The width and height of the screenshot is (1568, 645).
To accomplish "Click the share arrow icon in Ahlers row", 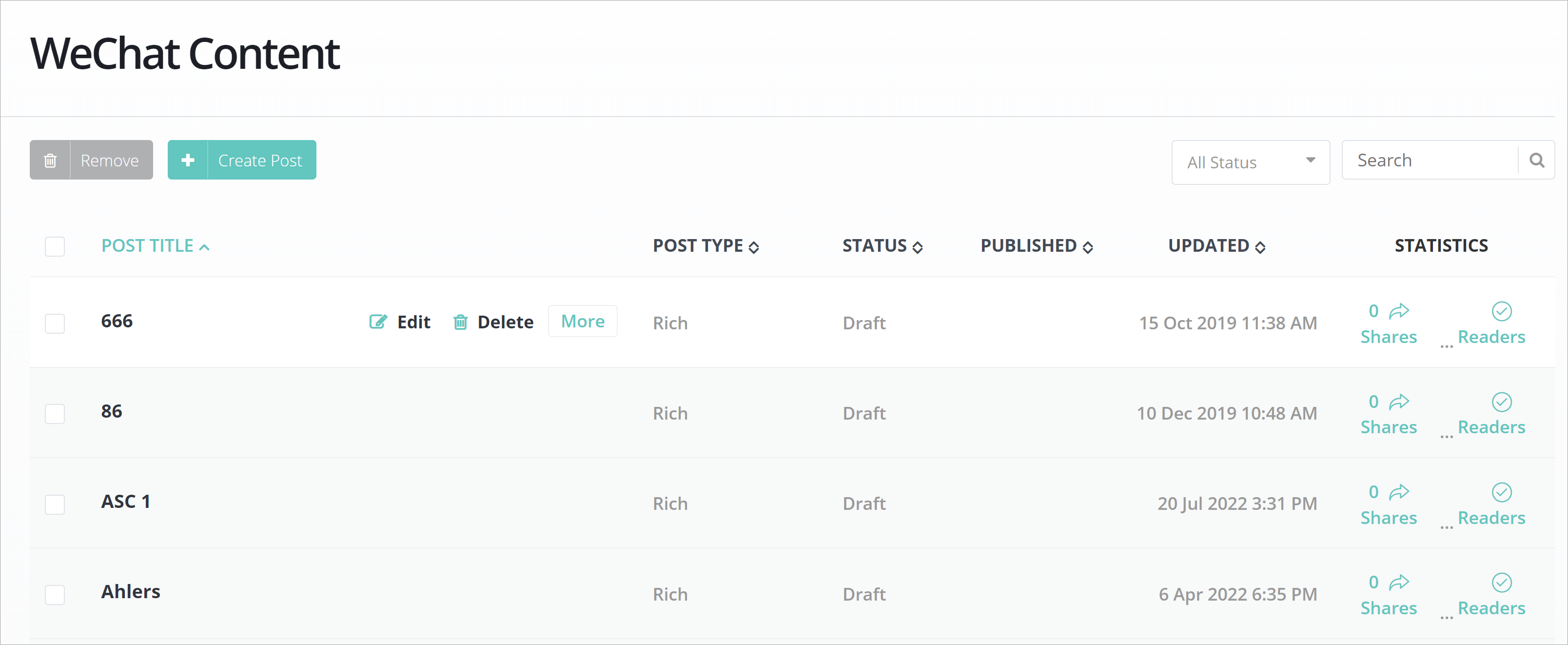I will click(x=1399, y=582).
